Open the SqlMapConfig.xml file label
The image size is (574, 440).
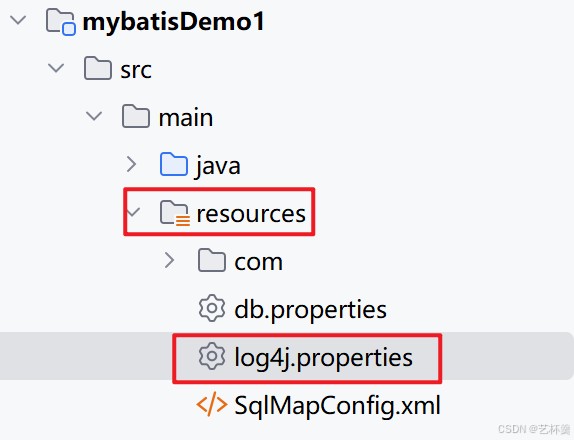pos(337,406)
